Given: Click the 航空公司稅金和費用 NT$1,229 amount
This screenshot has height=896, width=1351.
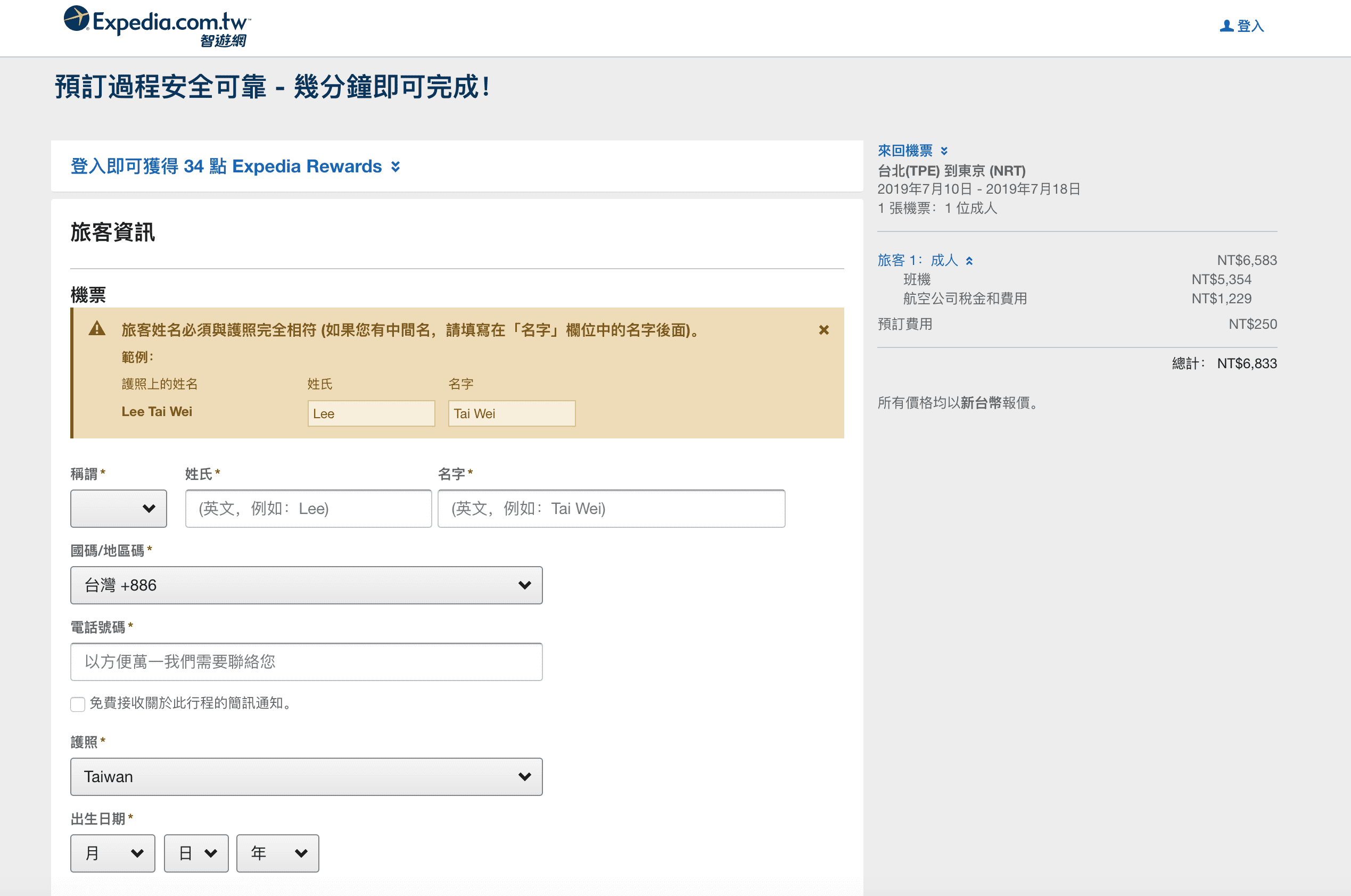Looking at the screenshot, I should click(x=1221, y=299).
